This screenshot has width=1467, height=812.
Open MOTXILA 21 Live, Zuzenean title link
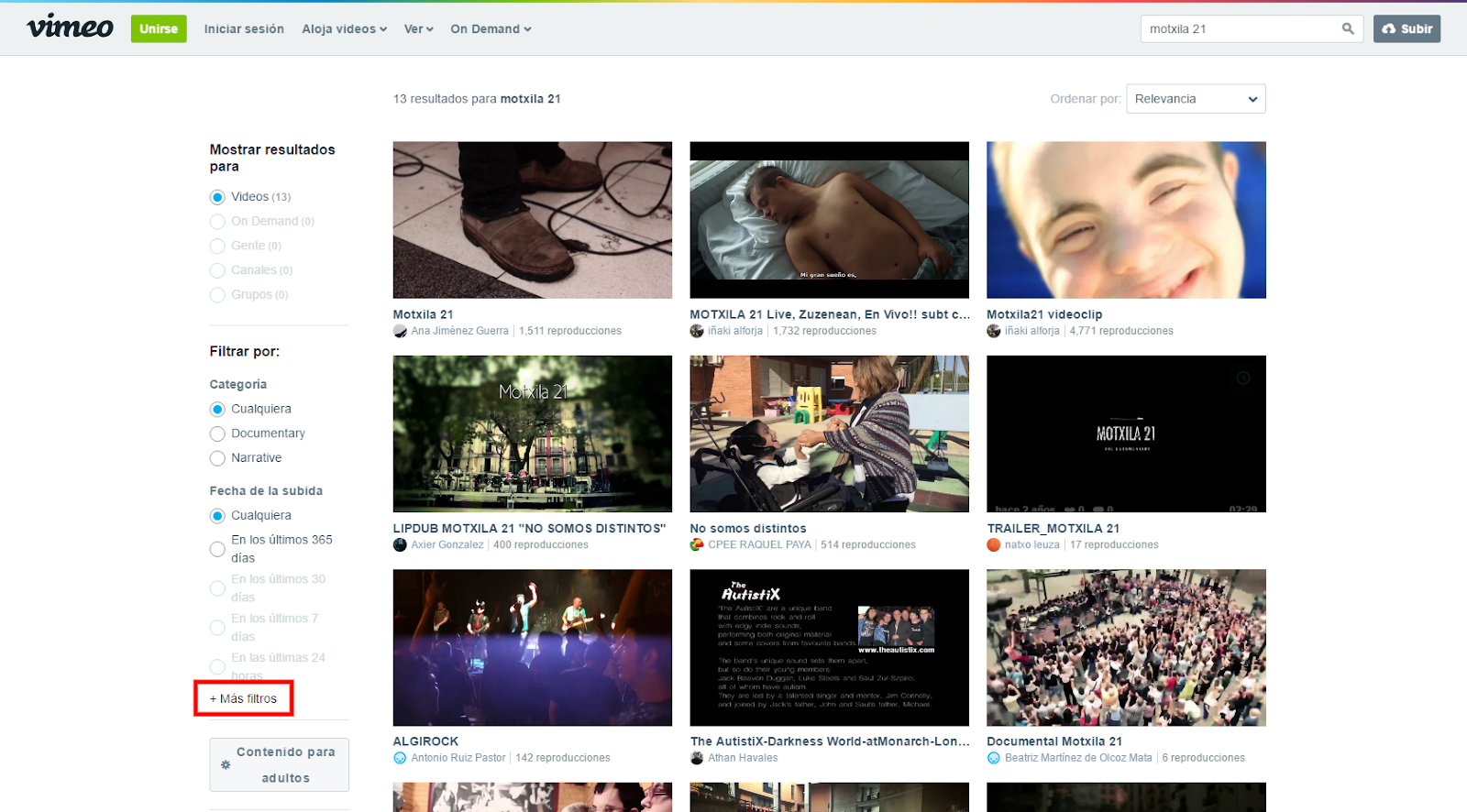coord(830,314)
